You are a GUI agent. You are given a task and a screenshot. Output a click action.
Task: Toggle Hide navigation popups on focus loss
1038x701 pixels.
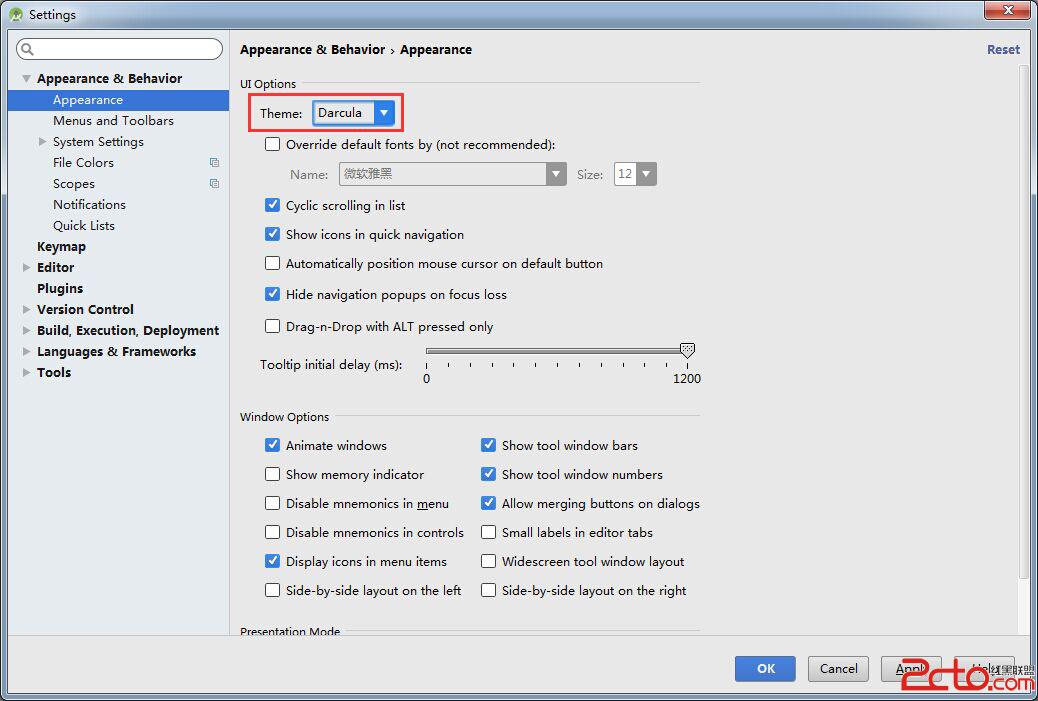272,294
